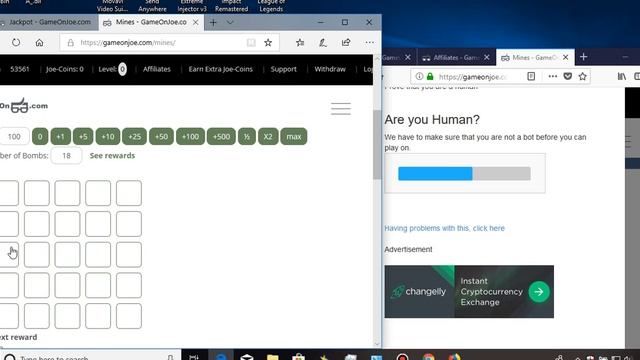Click the Edge address bar URL

[x=128, y=42]
